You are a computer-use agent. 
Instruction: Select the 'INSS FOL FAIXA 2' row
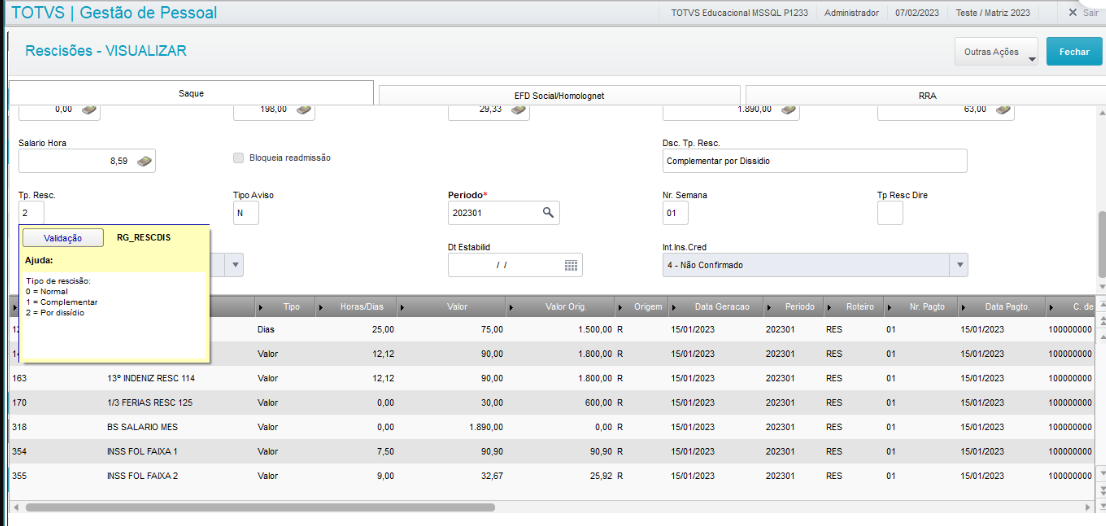[x=552, y=475]
